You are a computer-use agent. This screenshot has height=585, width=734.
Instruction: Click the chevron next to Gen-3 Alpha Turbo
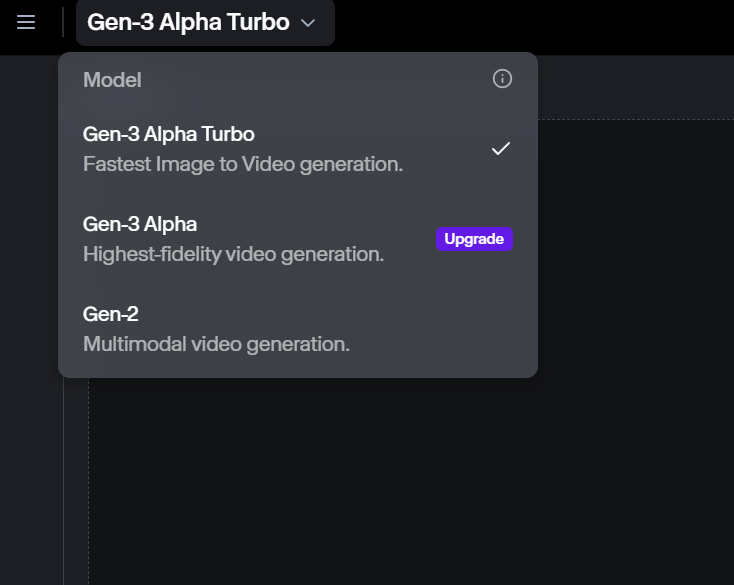pos(308,23)
